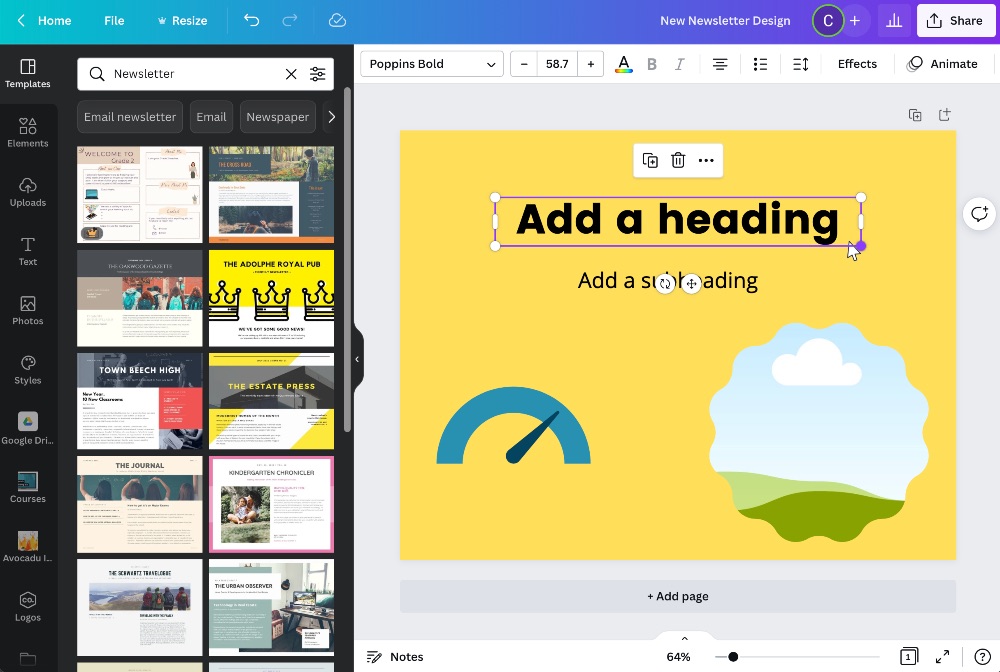The height and width of the screenshot is (672, 1000).
Task: Open the Share menu
Action: (x=955, y=20)
